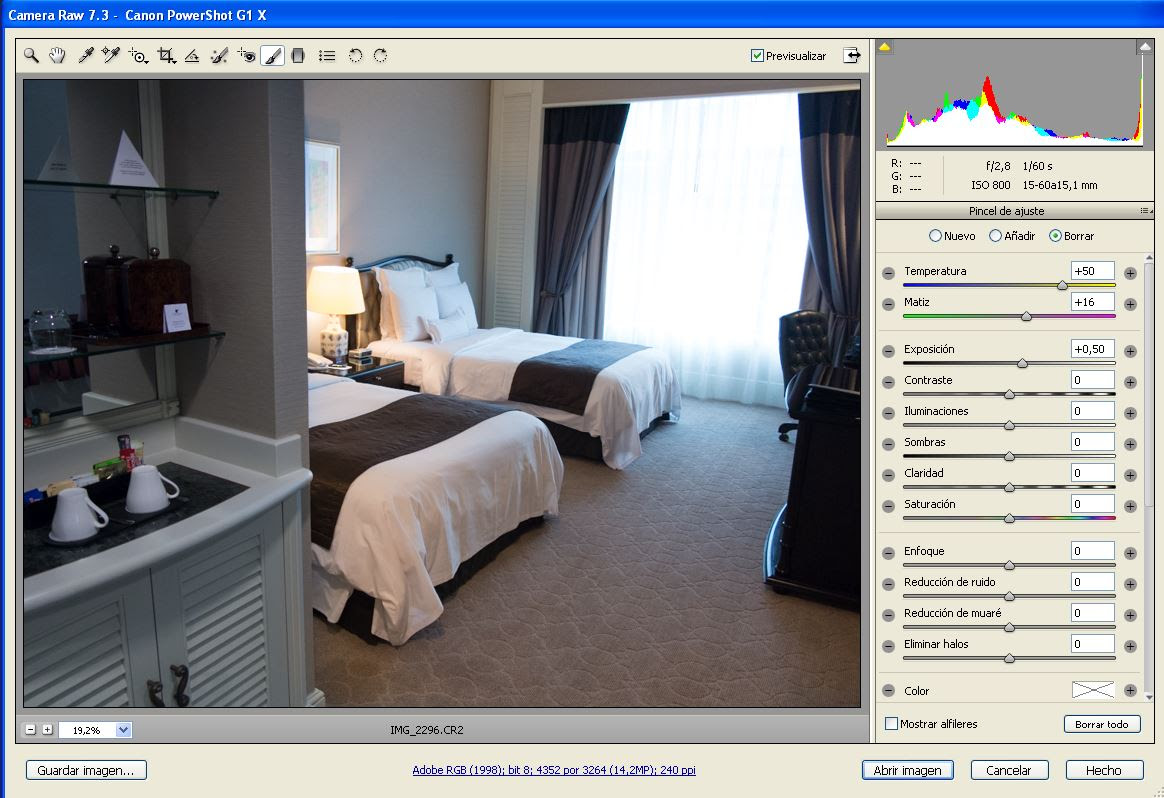Open Pincel de ajuste panel menu
Viewport: 1164px width, 798px height.
(1145, 211)
